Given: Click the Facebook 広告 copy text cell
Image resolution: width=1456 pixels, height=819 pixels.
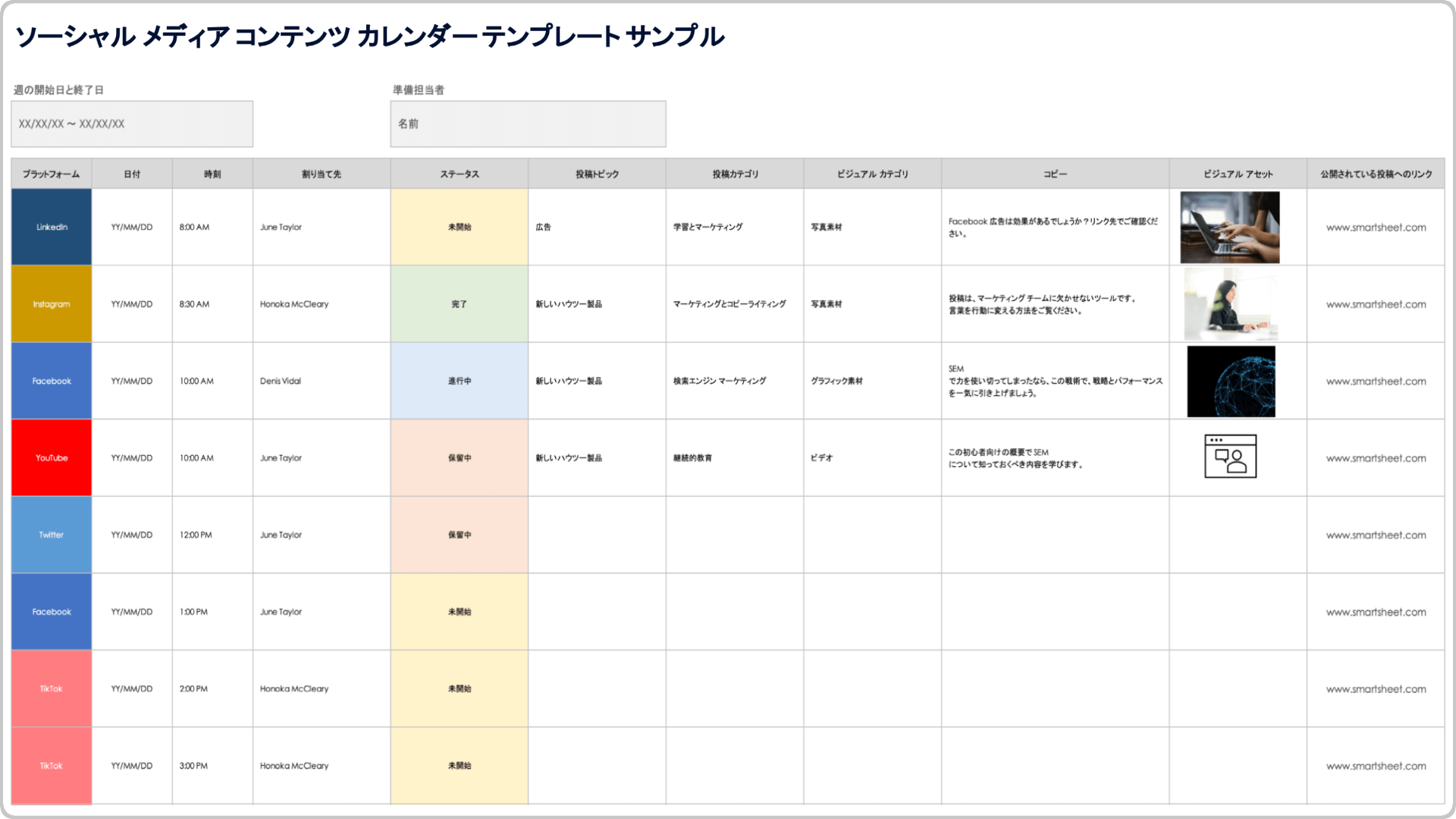Looking at the screenshot, I should pos(1055,227).
